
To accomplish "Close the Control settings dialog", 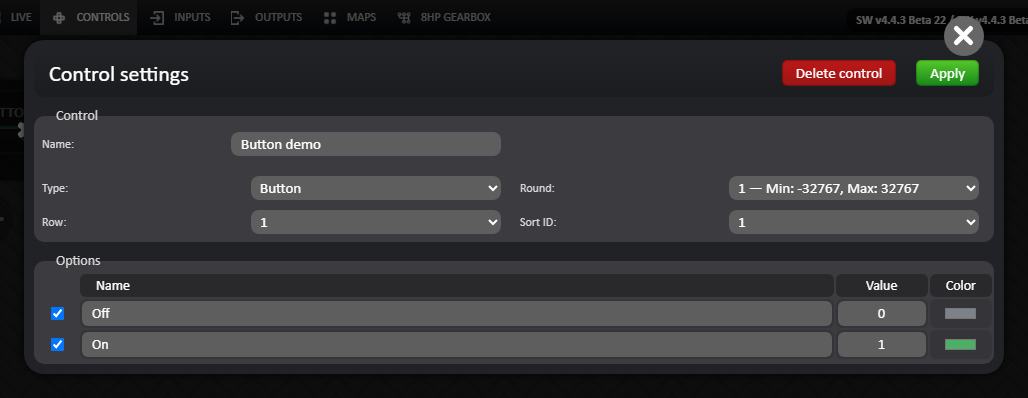I will [x=964, y=35].
